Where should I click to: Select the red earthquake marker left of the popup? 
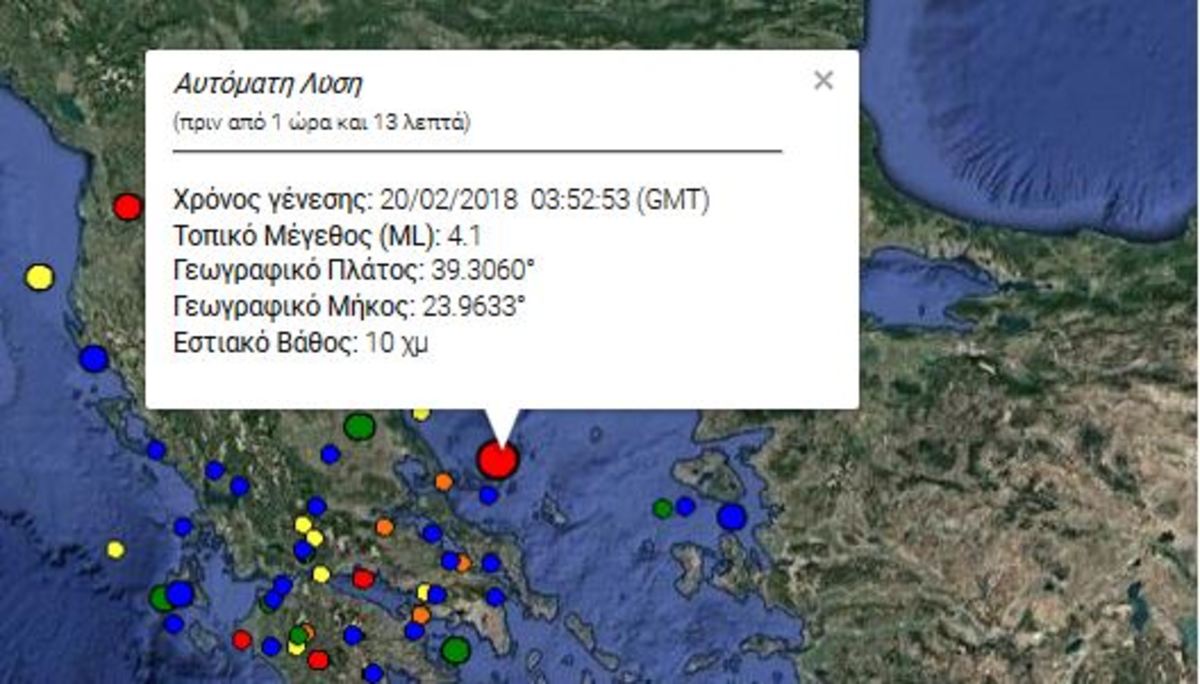[127, 207]
